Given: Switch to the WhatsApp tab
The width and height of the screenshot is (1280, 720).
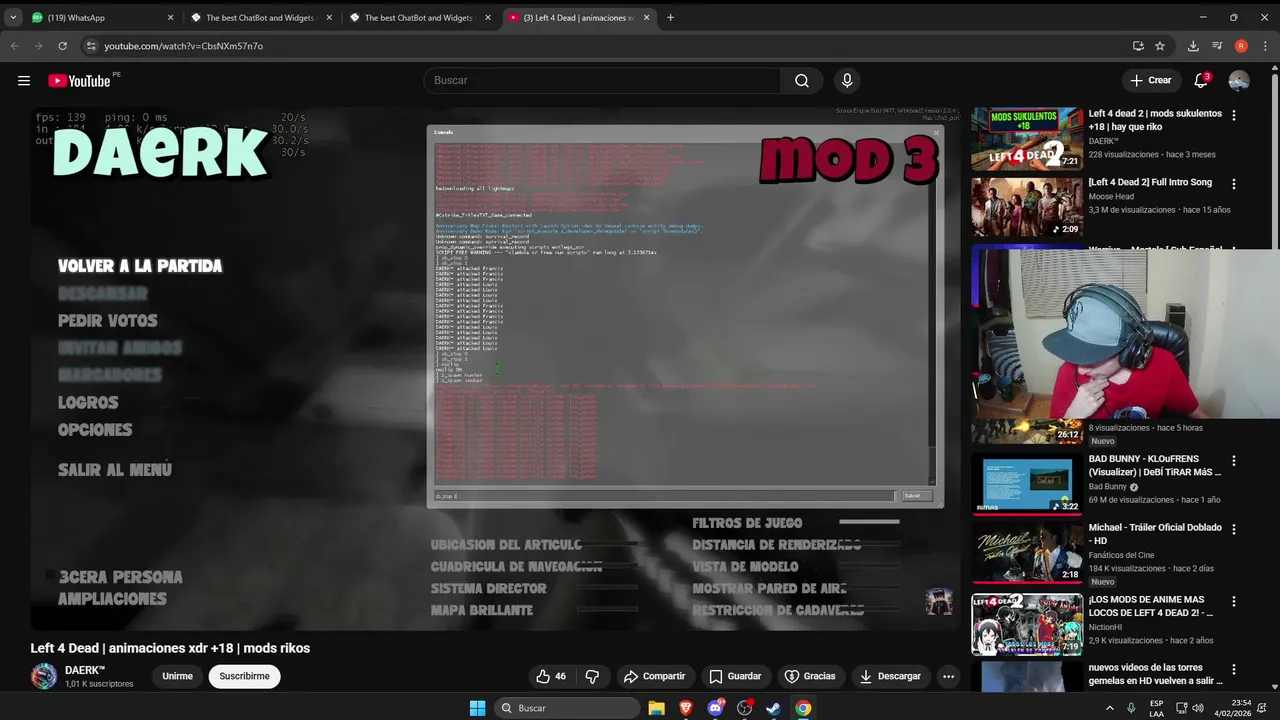Looking at the screenshot, I should (x=103, y=17).
